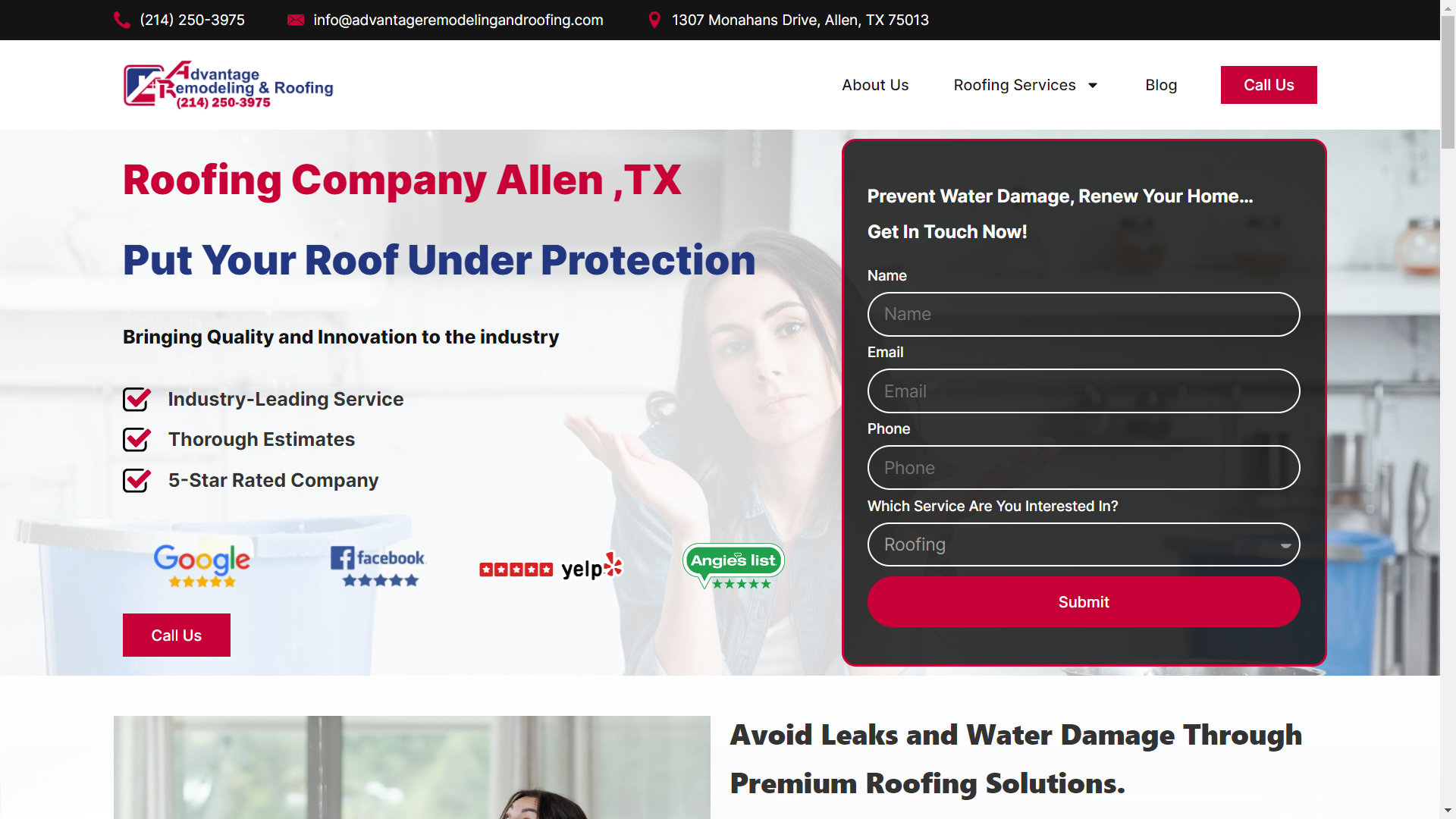Click checkmark beside Thorough Estimates
Viewport: 1456px width, 819px height.
(x=136, y=439)
